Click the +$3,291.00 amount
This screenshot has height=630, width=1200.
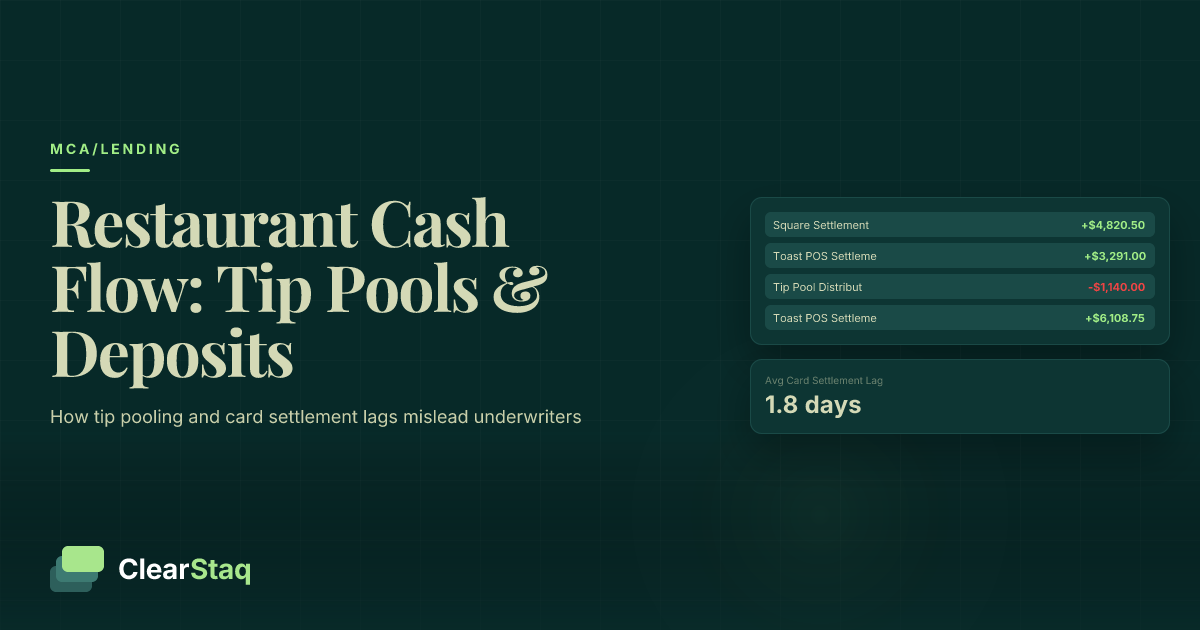(x=1115, y=256)
